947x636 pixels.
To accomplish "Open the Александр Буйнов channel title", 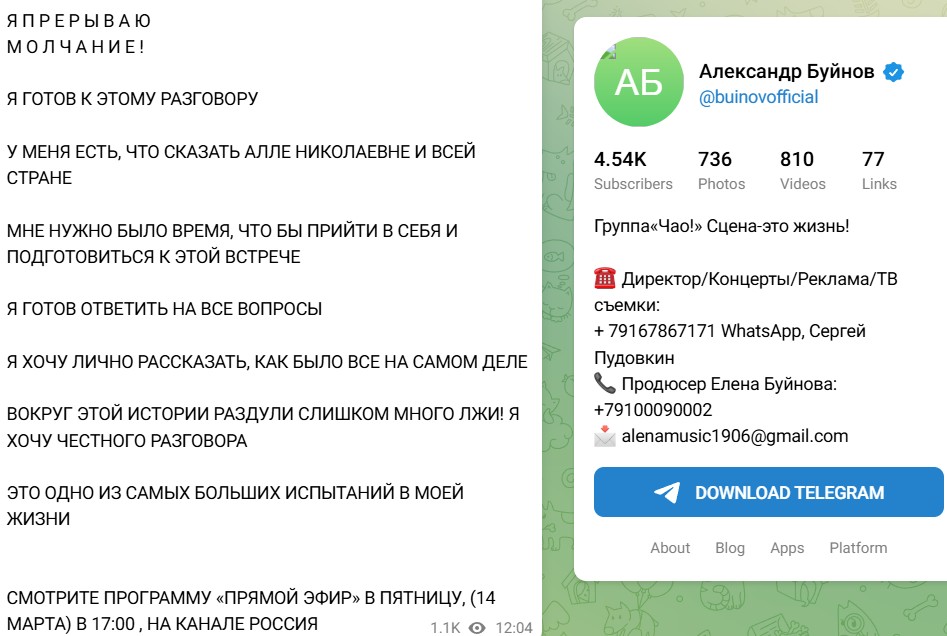I will coord(786,71).
